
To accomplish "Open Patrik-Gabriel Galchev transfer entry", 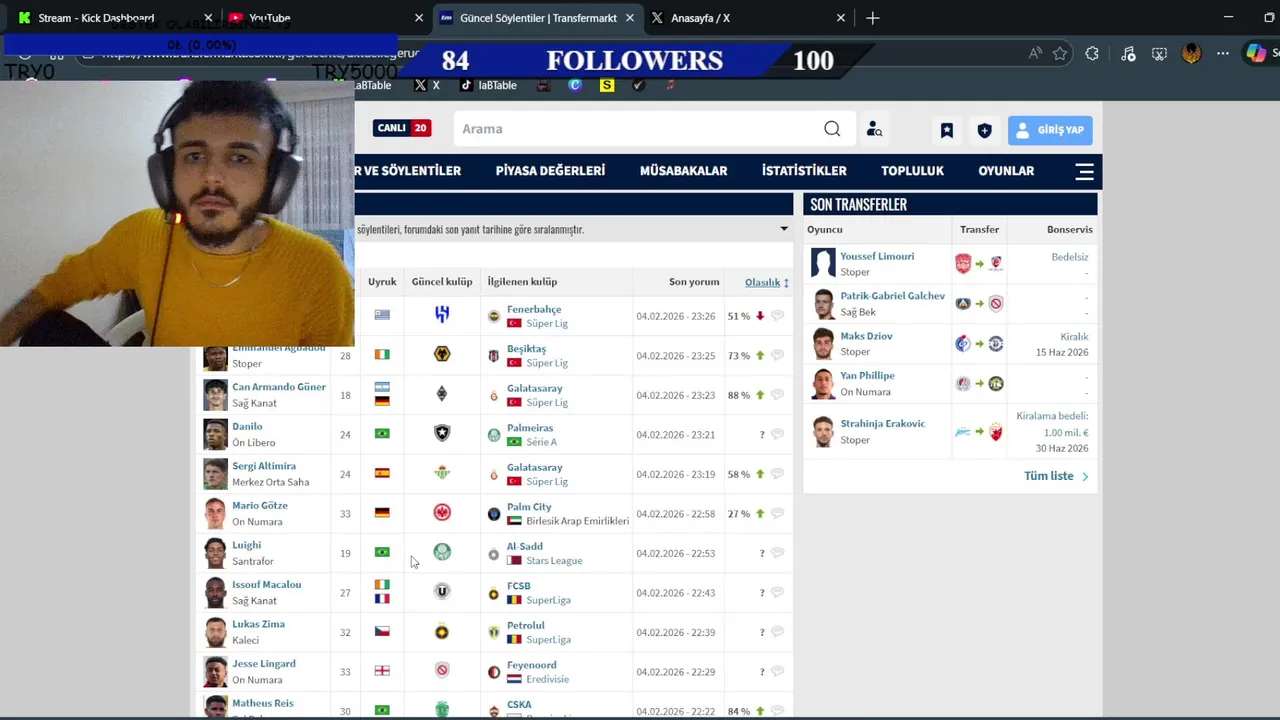I will [x=892, y=296].
